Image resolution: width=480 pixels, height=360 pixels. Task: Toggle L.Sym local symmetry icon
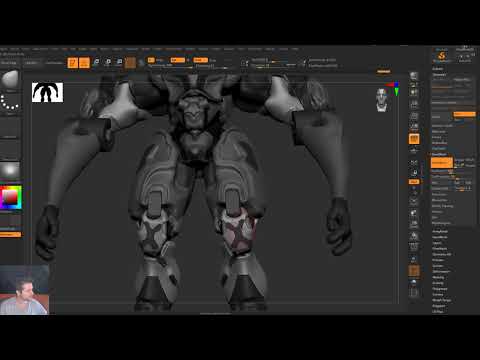(414, 173)
